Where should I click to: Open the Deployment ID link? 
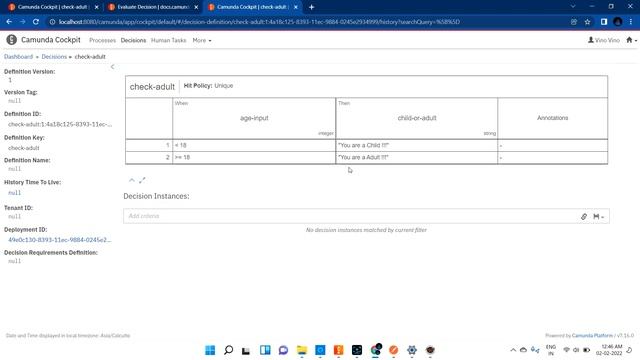click(x=60, y=240)
